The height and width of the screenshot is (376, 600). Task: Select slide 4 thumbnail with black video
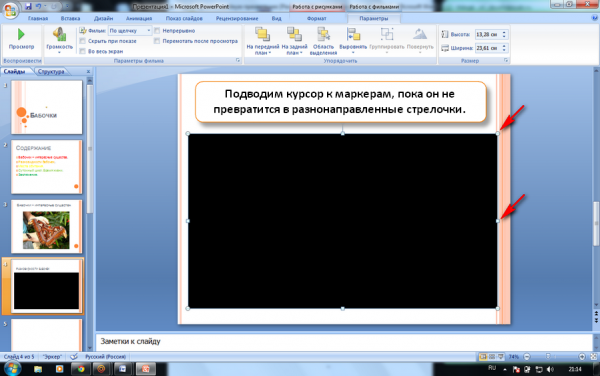coord(47,286)
